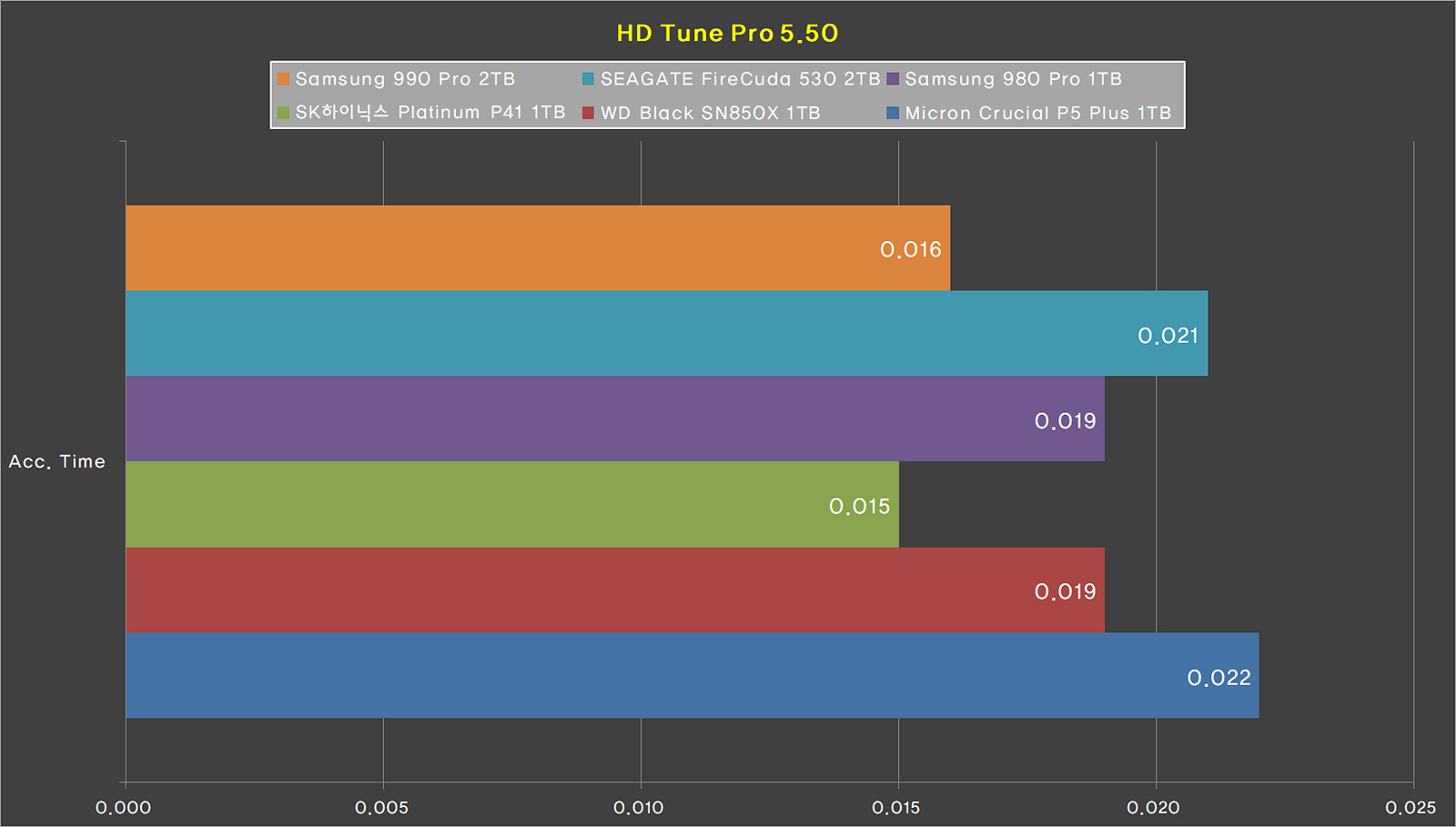The height and width of the screenshot is (827, 1456).
Task: Click the 'Acc. Time' axis category label
Action: 57,461
